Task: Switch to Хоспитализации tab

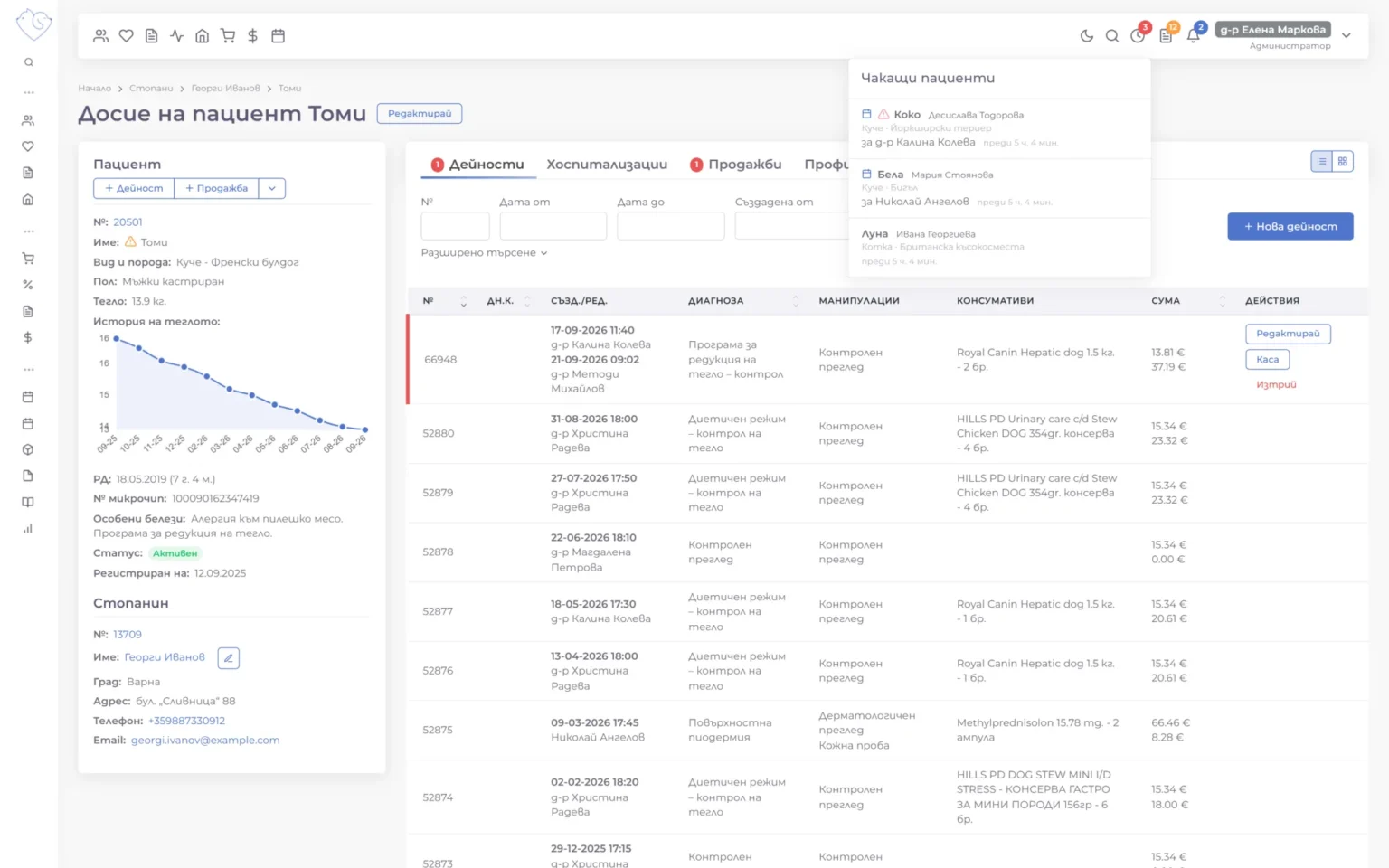Action: (607, 165)
